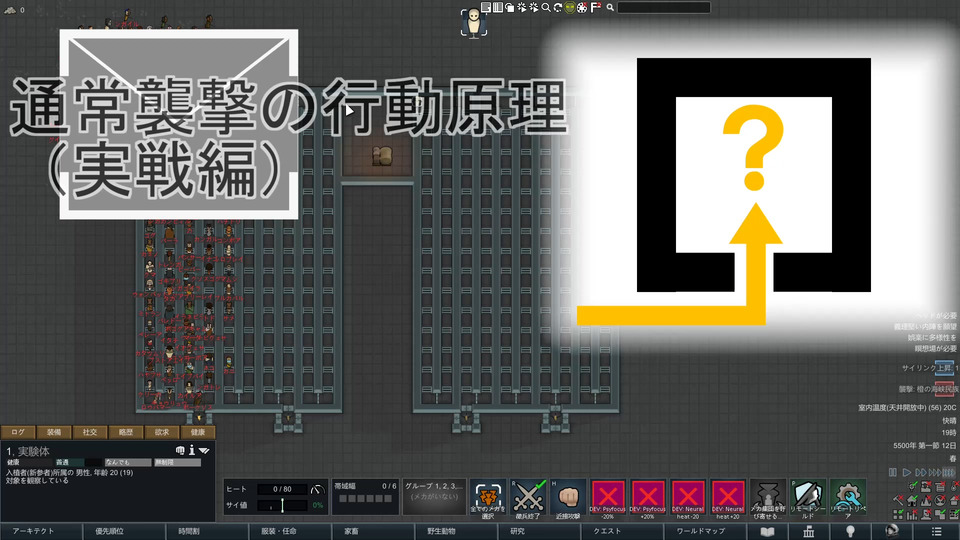Toggle the auto home area house icon

pyautogui.click(x=912, y=500)
